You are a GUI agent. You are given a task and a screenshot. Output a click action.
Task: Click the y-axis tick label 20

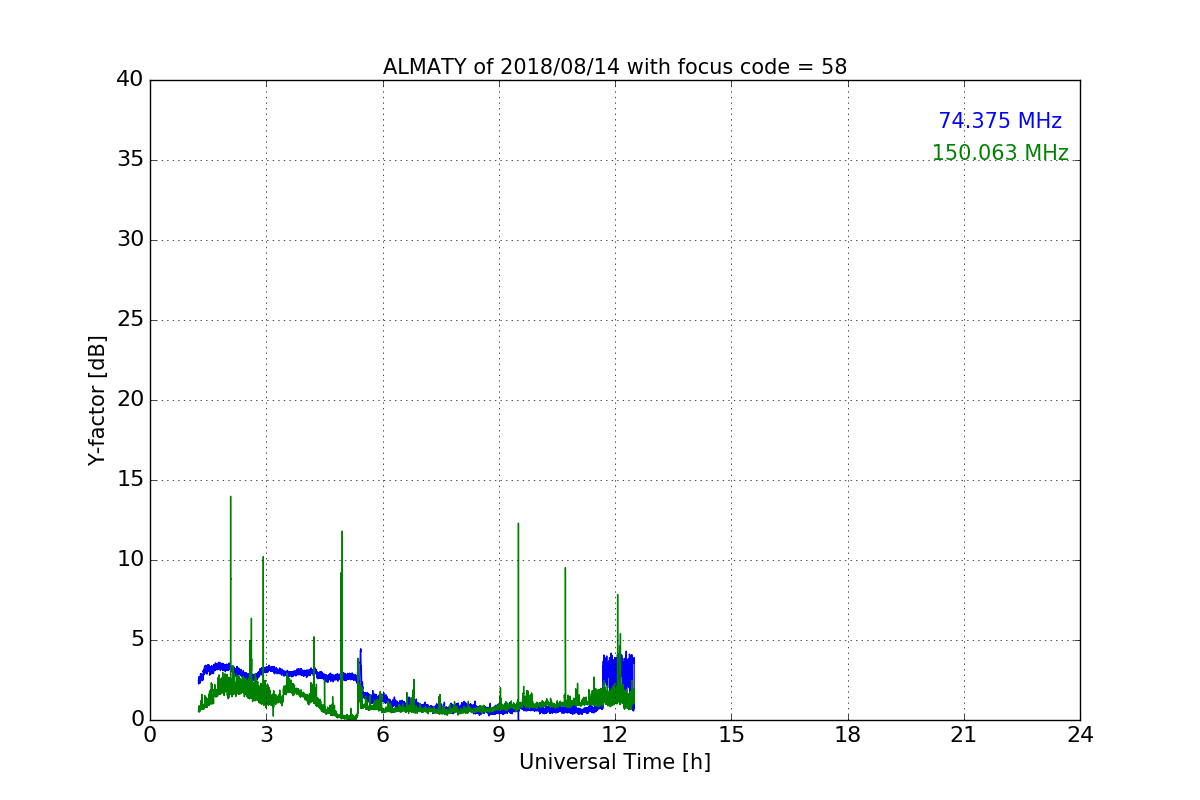coord(128,400)
